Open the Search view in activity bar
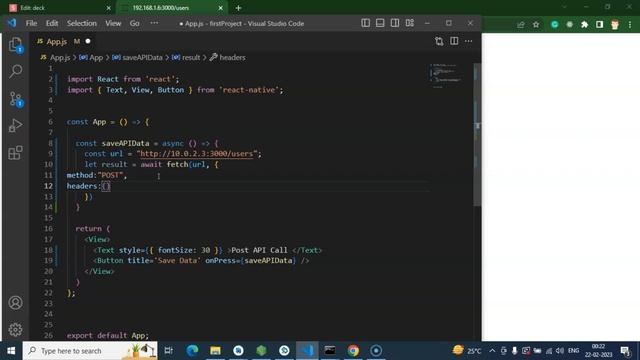The width and height of the screenshot is (640, 360). pyautogui.click(x=16, y=71)
